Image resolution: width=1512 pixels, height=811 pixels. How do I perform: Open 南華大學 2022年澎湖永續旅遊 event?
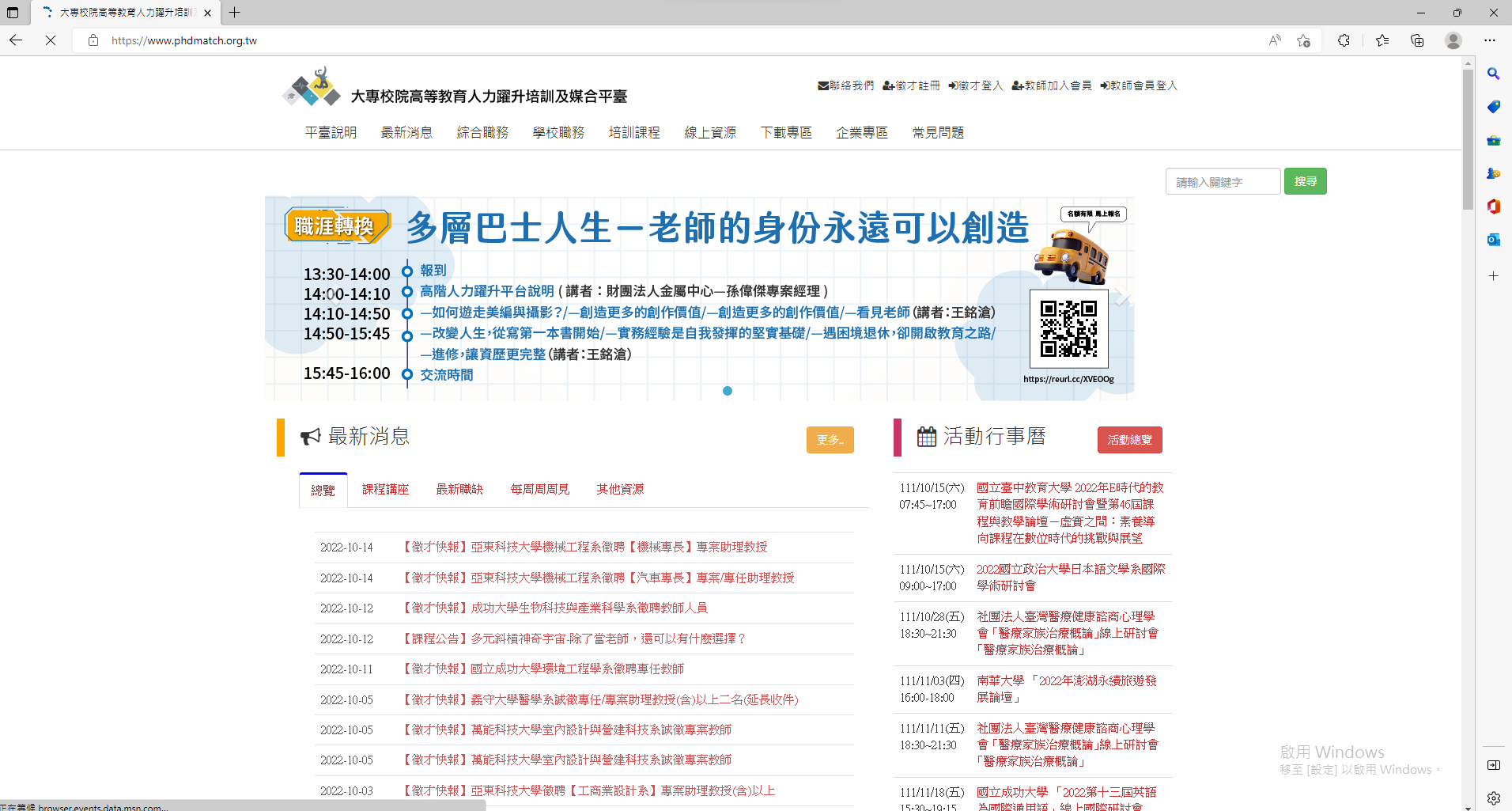[x=1067, y=688]
